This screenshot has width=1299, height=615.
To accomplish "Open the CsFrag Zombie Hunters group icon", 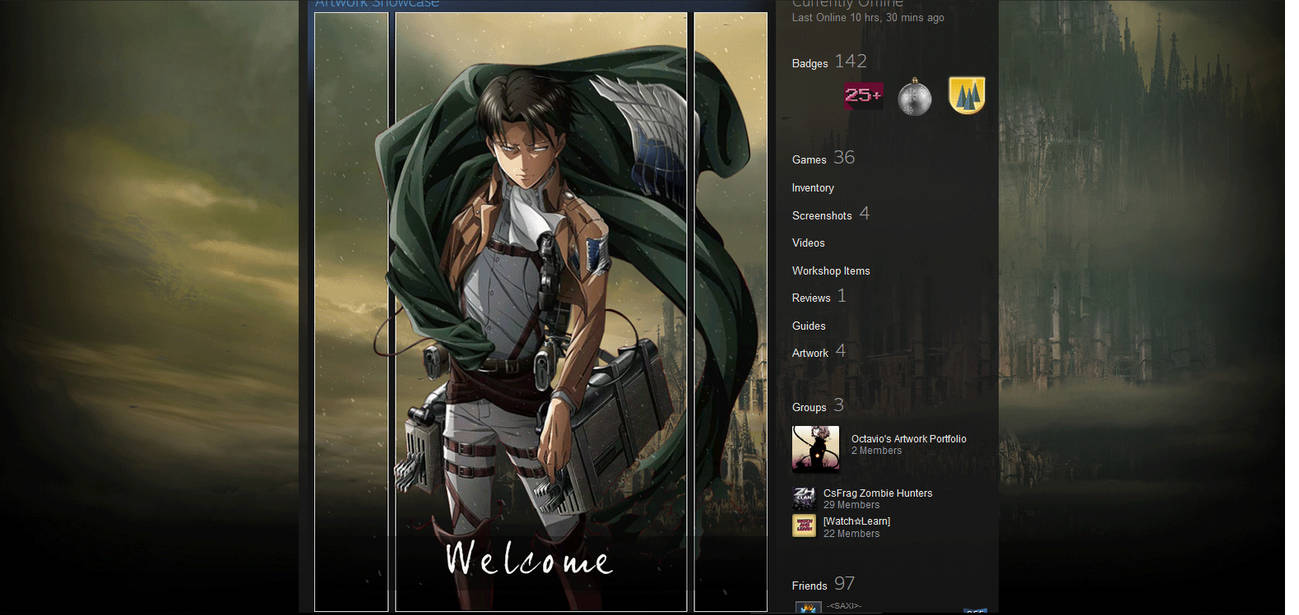I will [804, 498].
